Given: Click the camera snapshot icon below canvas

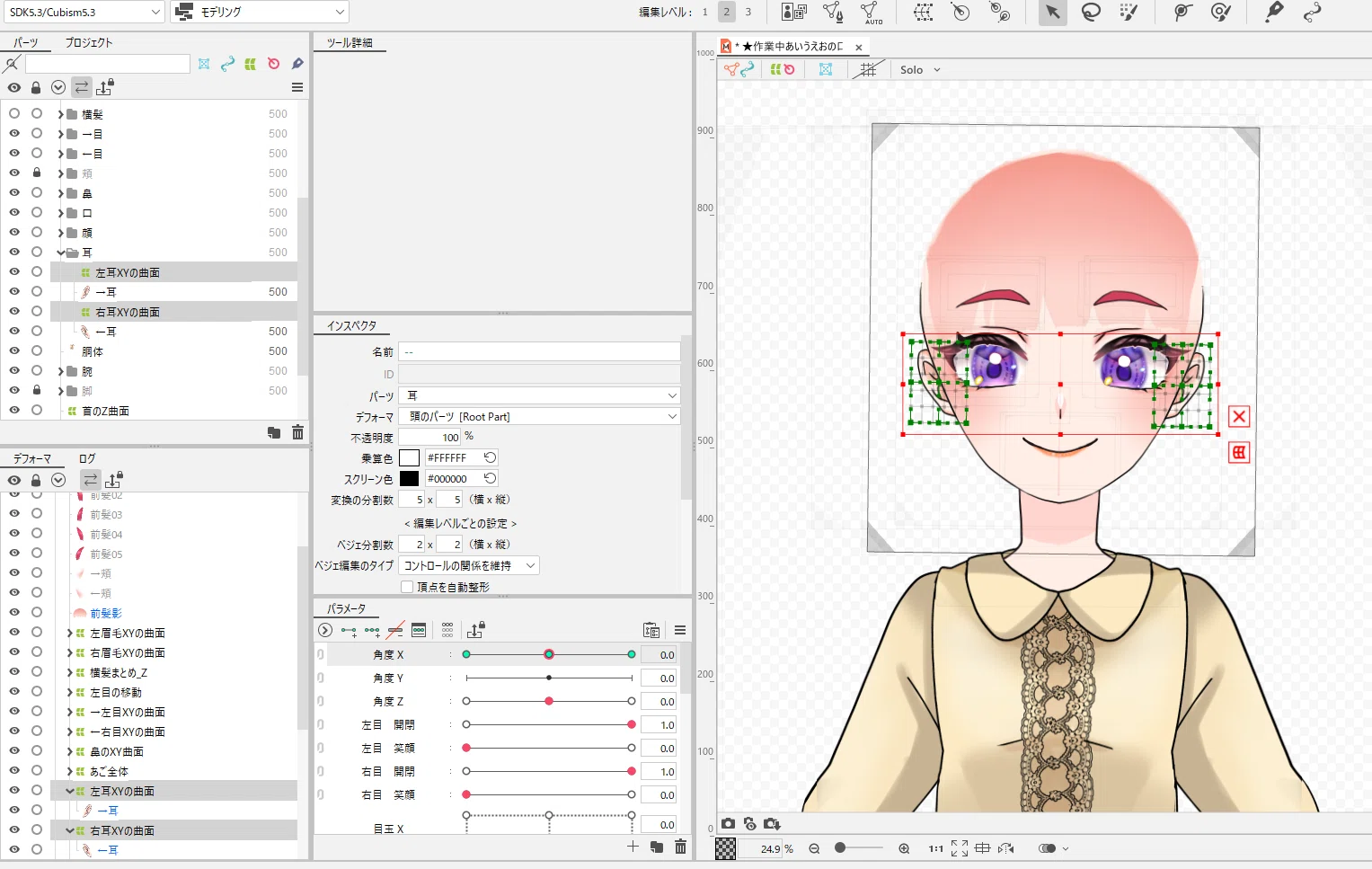Looking at the screenshot, I should [x=728, y=823].
